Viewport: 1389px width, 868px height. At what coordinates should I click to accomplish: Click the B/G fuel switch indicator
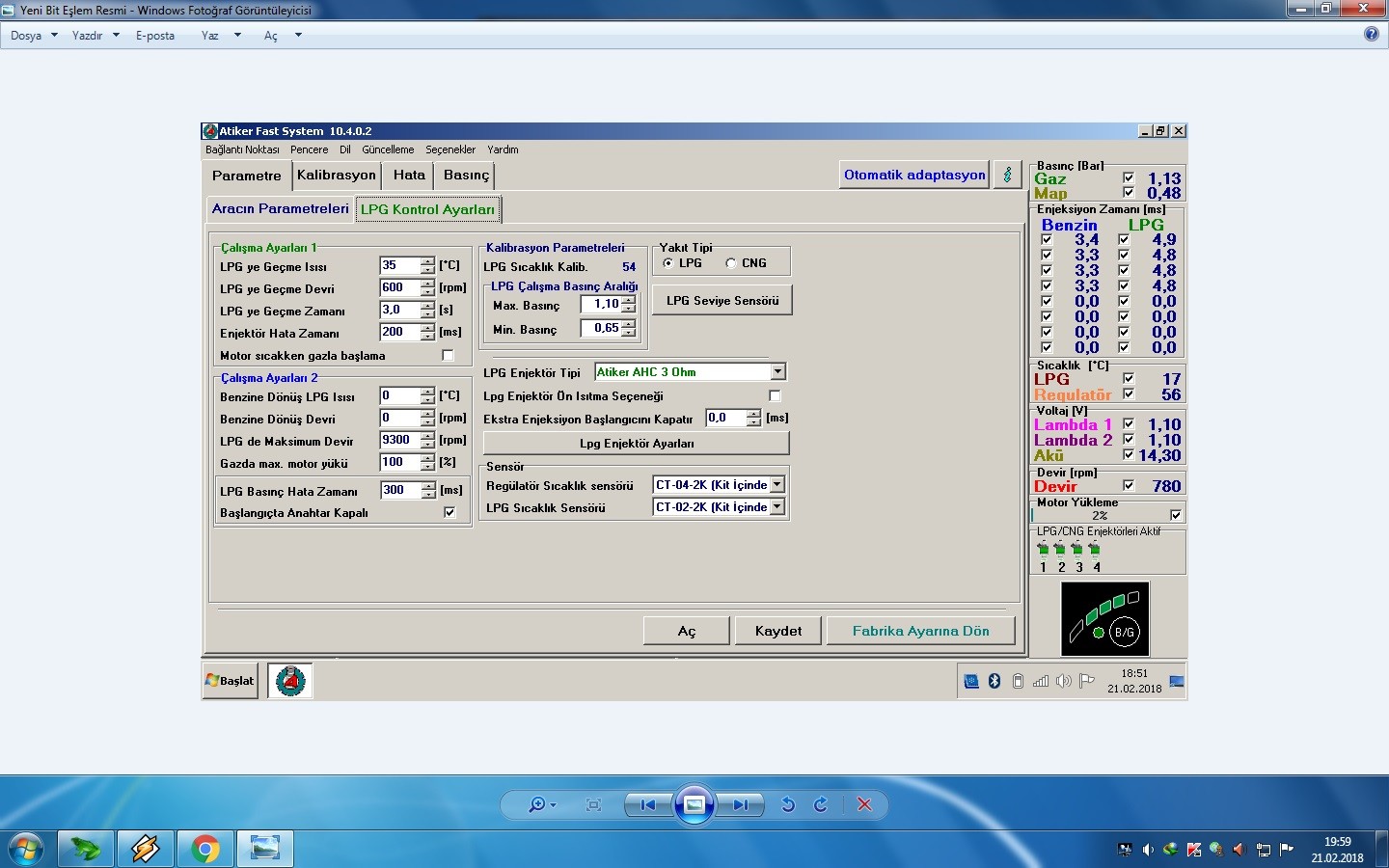point(1125,633)
